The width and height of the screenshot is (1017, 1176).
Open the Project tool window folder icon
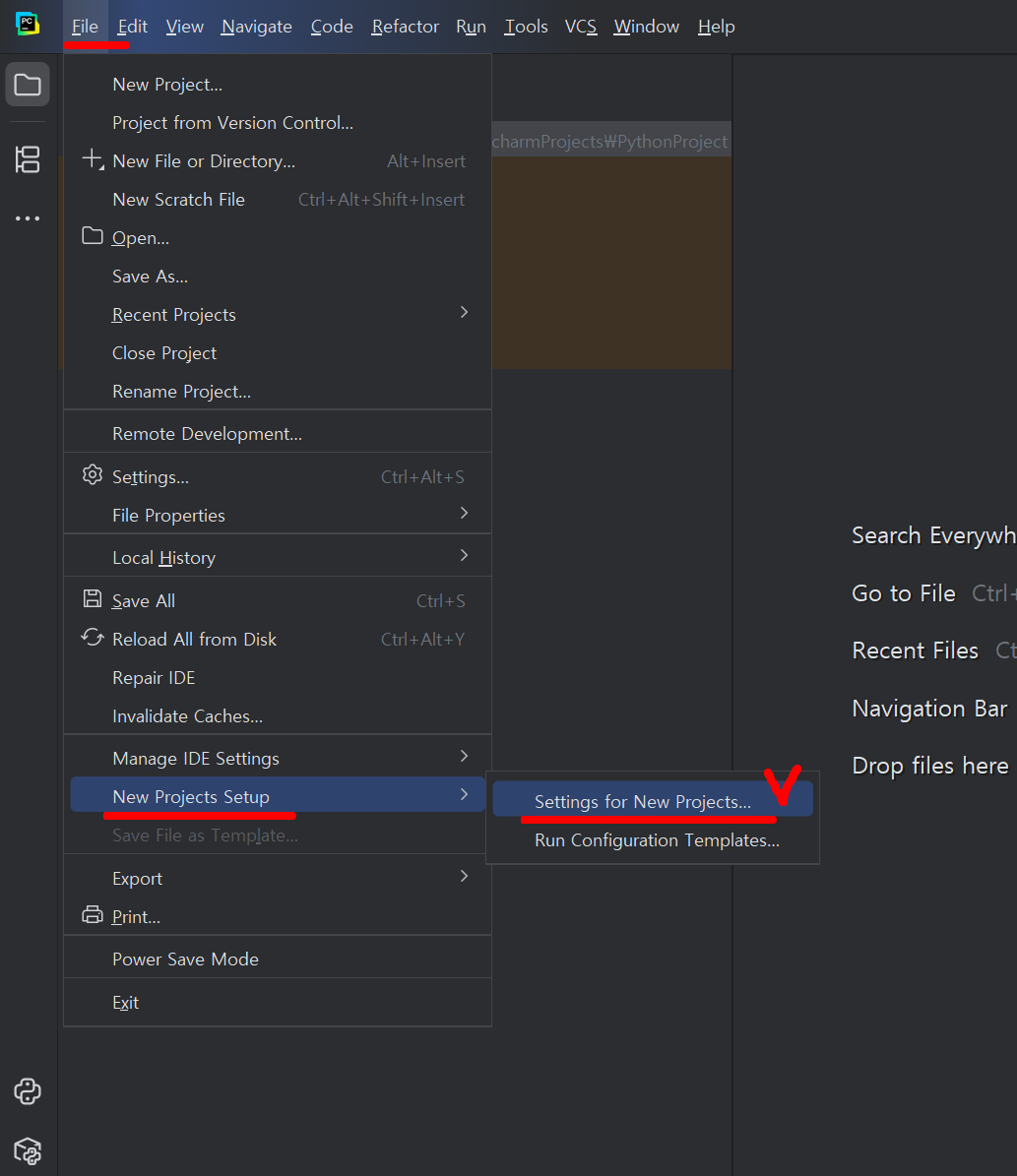(28, 85)
